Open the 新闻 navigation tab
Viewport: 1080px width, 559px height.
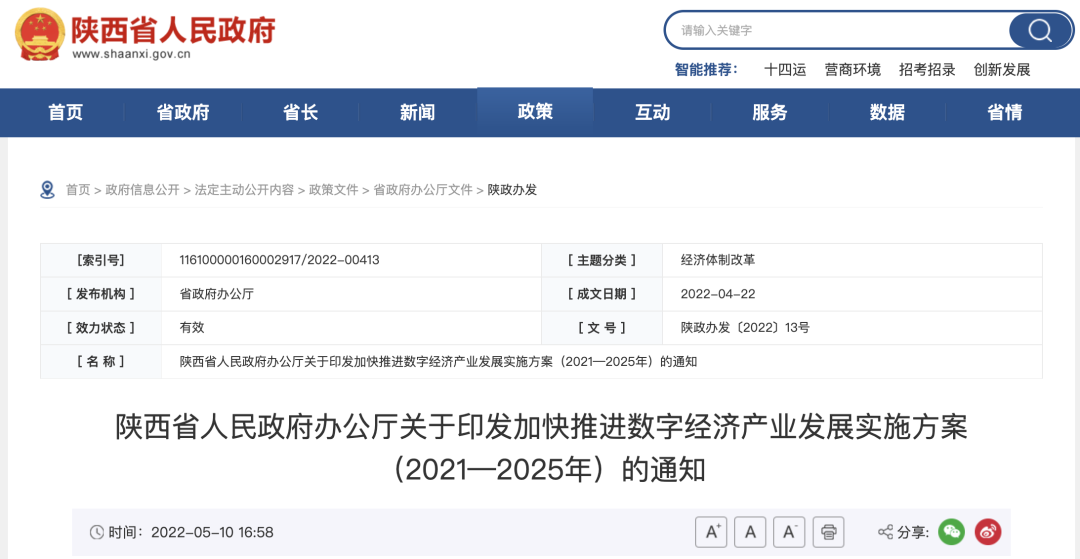pyautogui.click(x=417, y=112)
